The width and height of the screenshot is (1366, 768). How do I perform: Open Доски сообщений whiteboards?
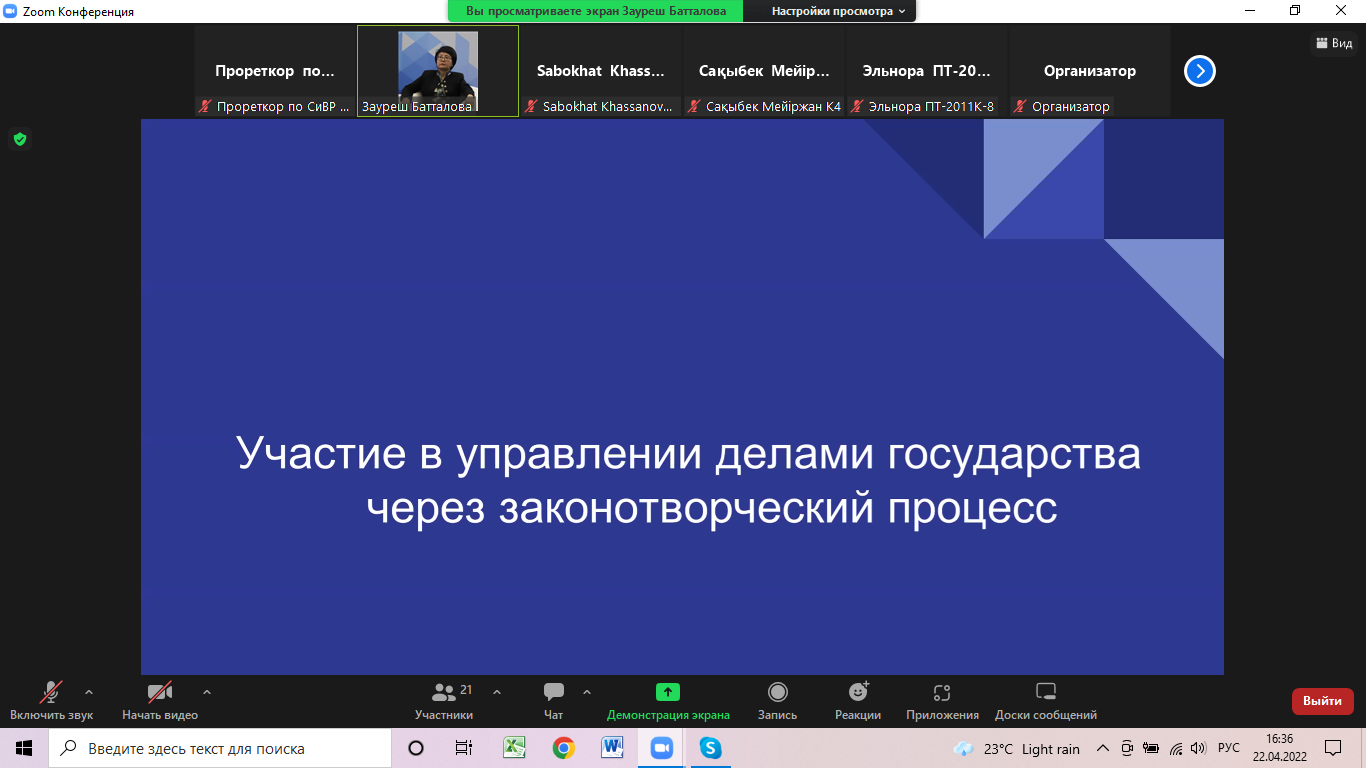(x=1046, y=701)
